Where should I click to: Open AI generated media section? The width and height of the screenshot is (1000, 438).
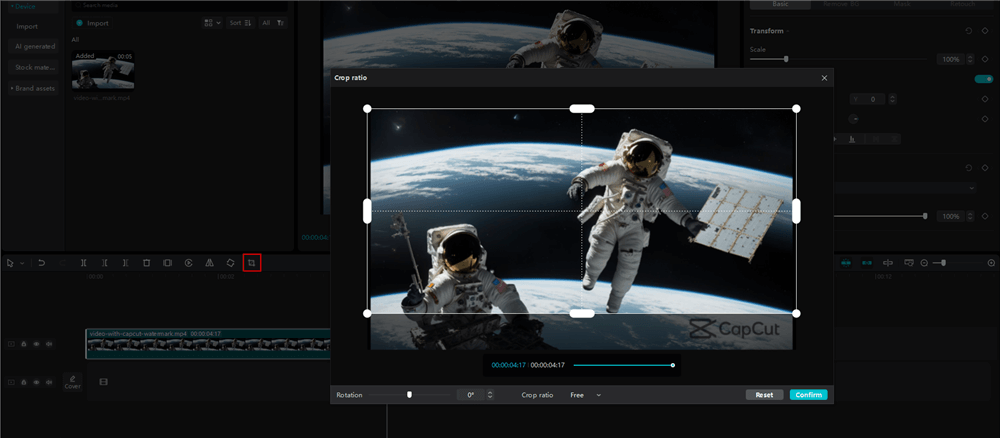tap(33, 47)
